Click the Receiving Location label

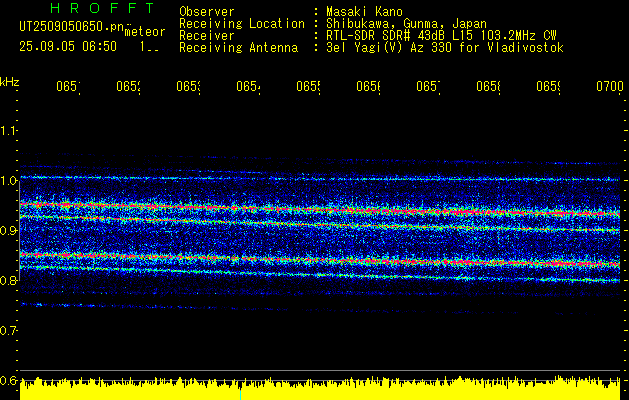coord(242,24)
